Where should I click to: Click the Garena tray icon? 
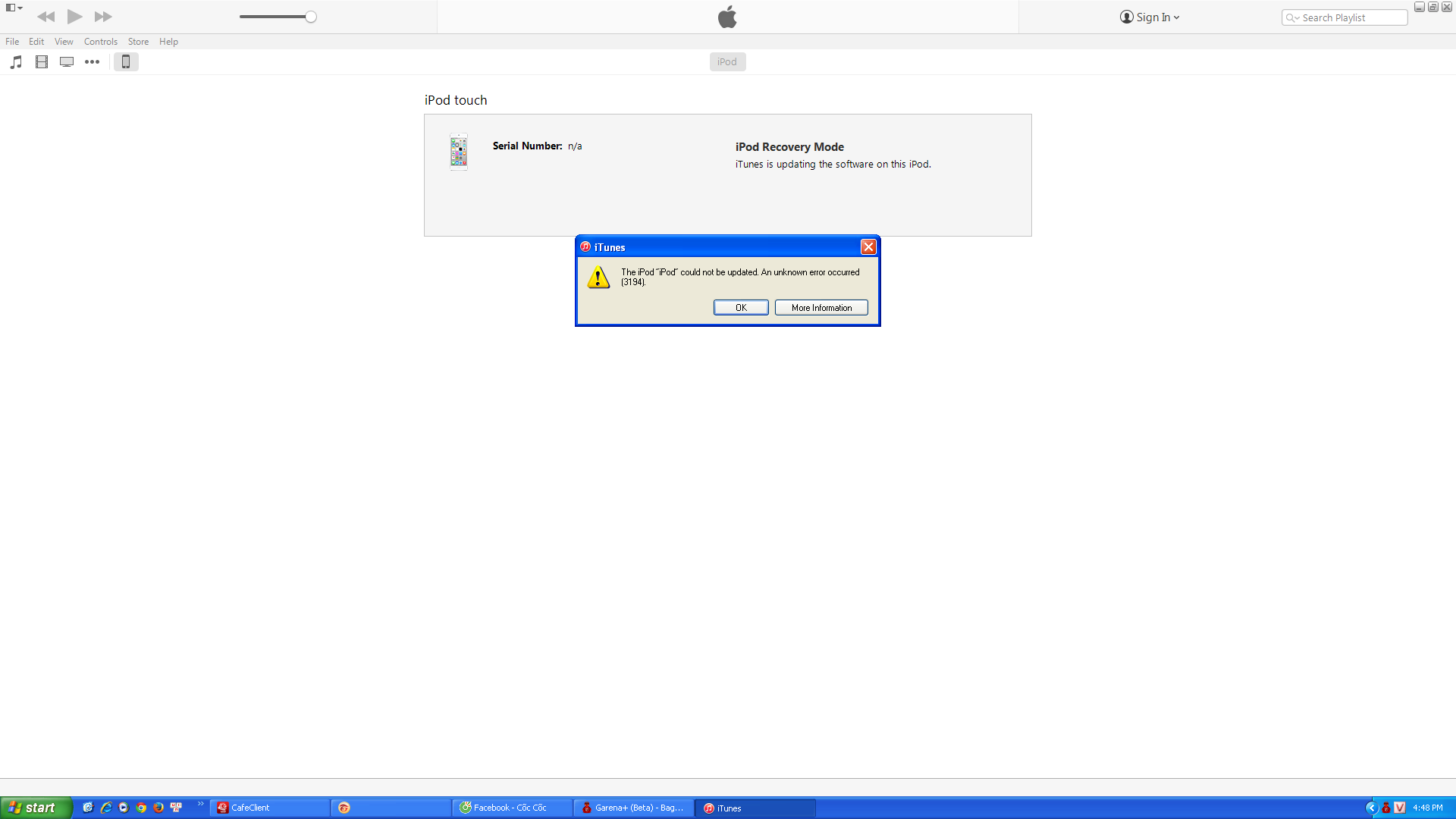coord(1386,808)
